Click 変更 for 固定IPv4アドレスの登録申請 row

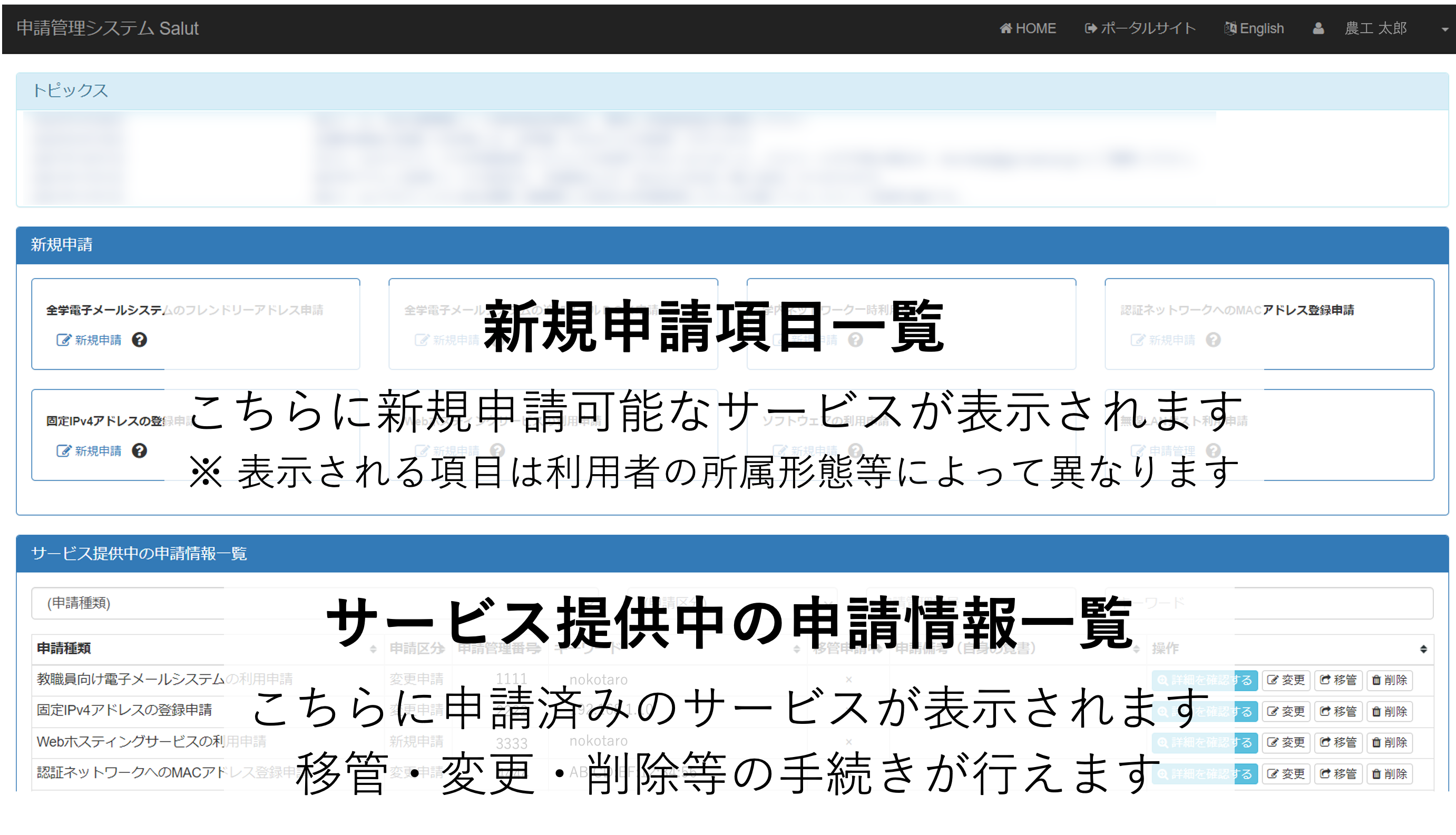point(1286,712)
